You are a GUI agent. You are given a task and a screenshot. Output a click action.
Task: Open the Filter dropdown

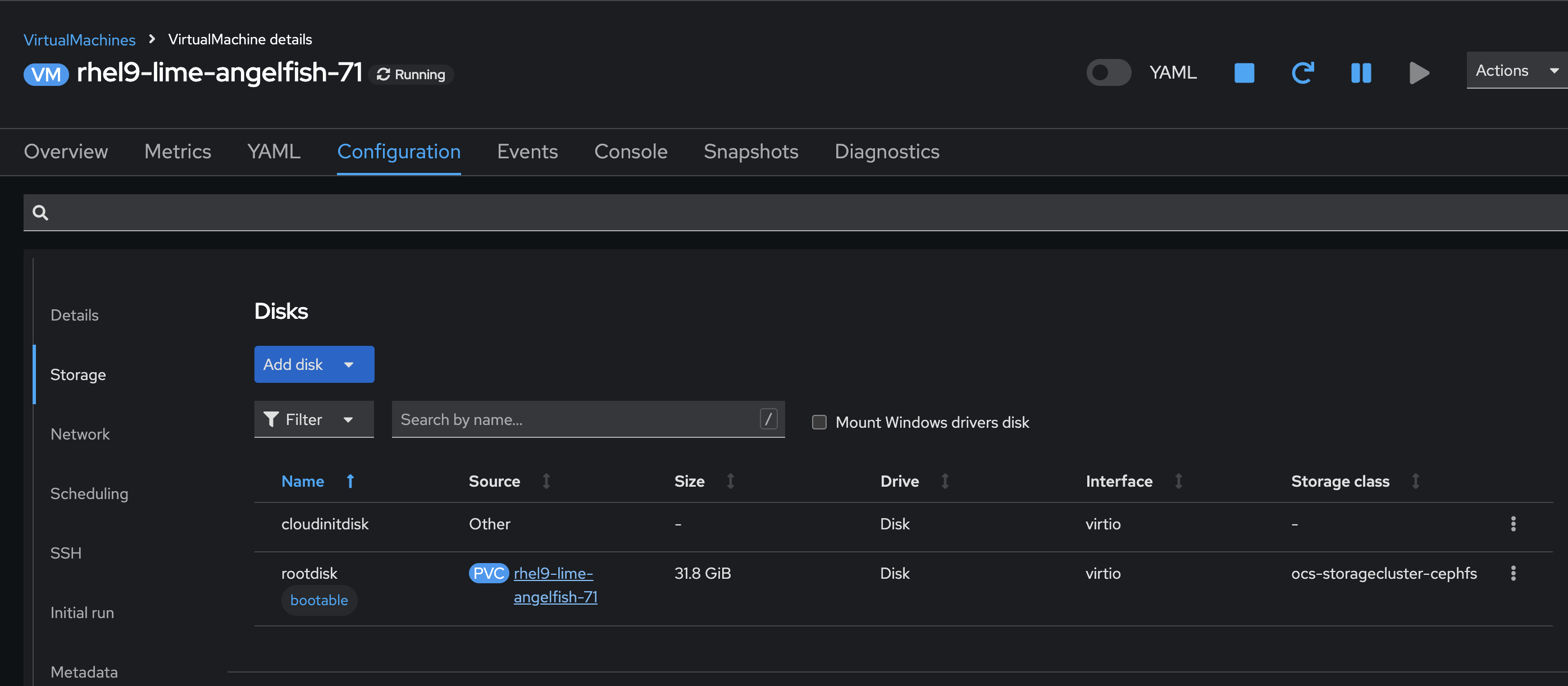click(x=313, y=419)
